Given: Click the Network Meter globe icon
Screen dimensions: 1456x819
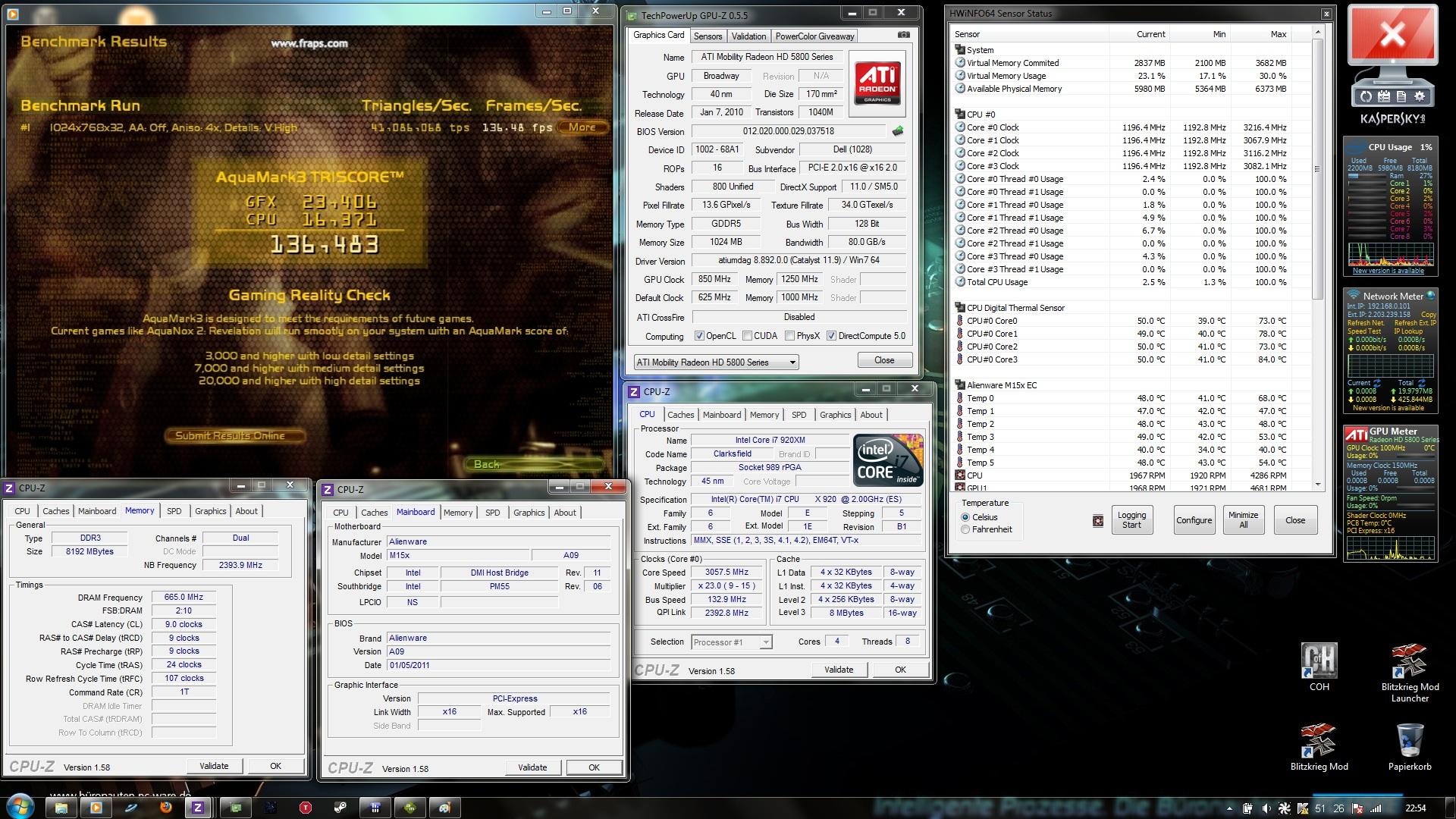Looking at the screenshot, I should pyautogui.click(x=1431, y=296).
